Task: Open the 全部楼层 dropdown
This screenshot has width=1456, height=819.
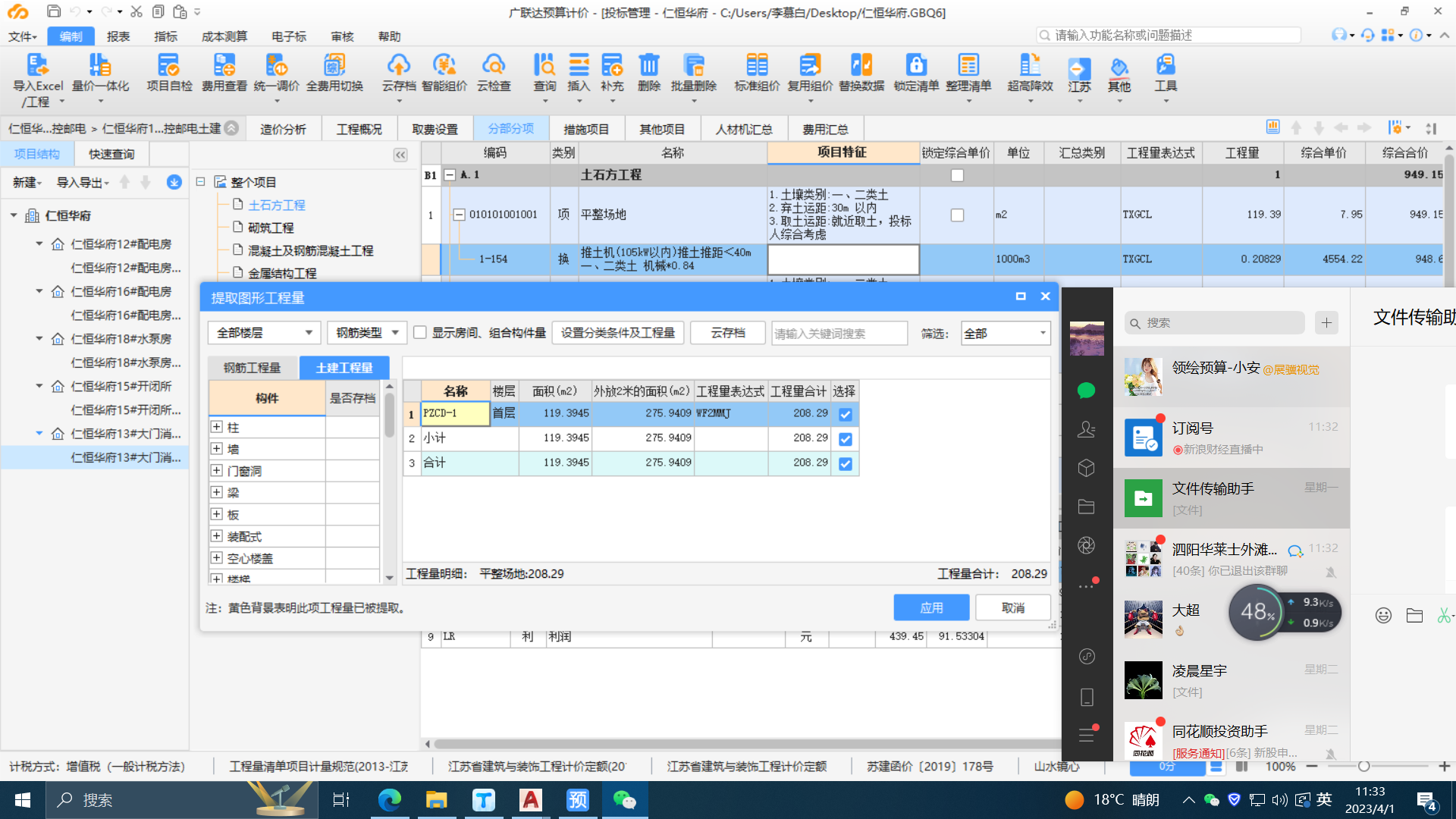Action: click(264, 332)
